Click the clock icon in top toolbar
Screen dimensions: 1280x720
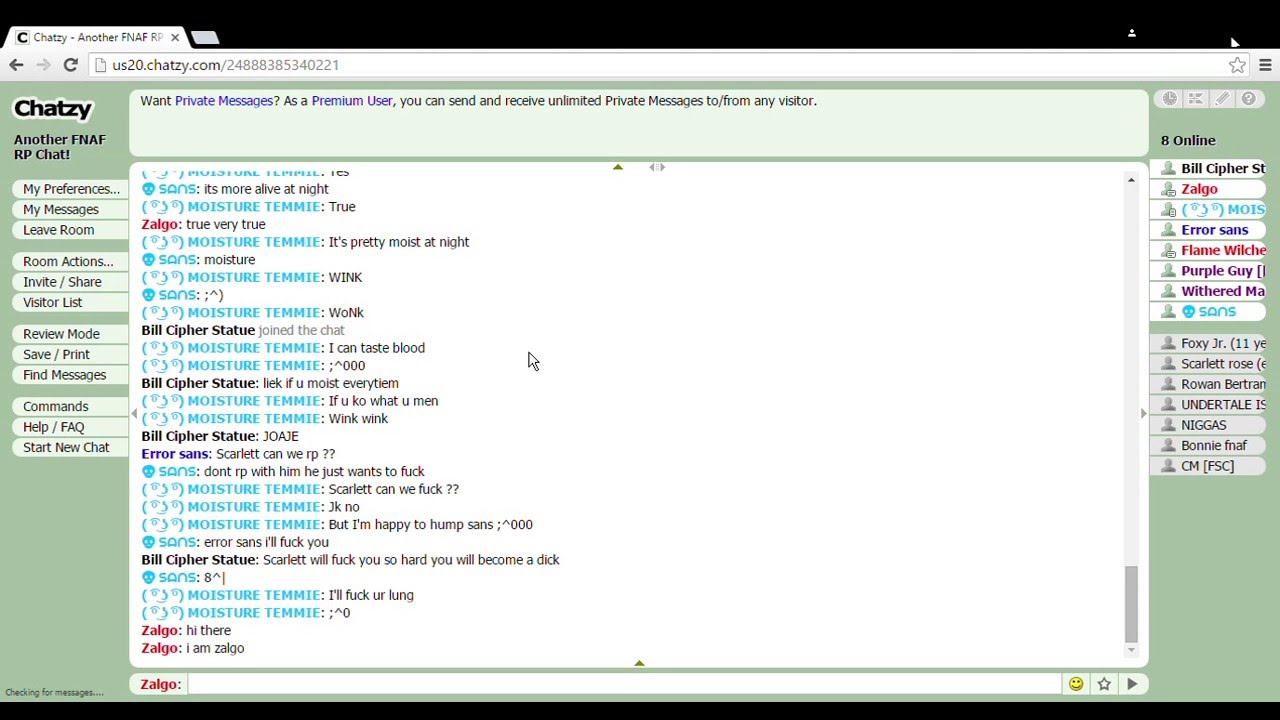[x=1169, y=99]
